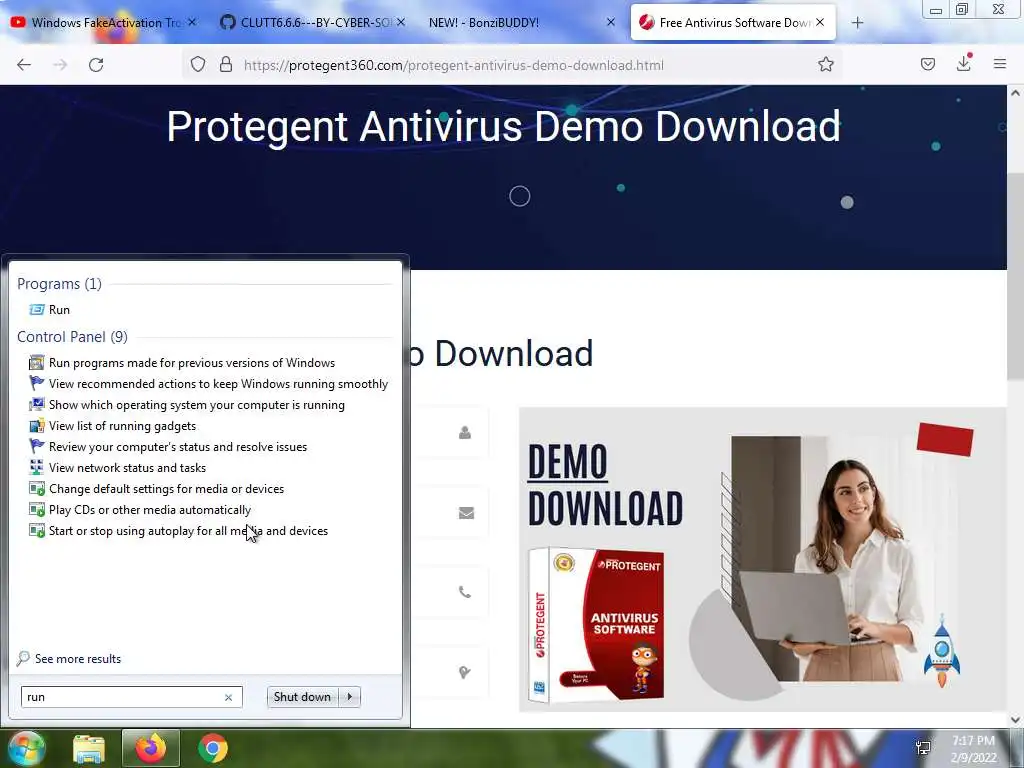
Task: Click the Firefox taskbar icon
Action: (x=151, y=748)
